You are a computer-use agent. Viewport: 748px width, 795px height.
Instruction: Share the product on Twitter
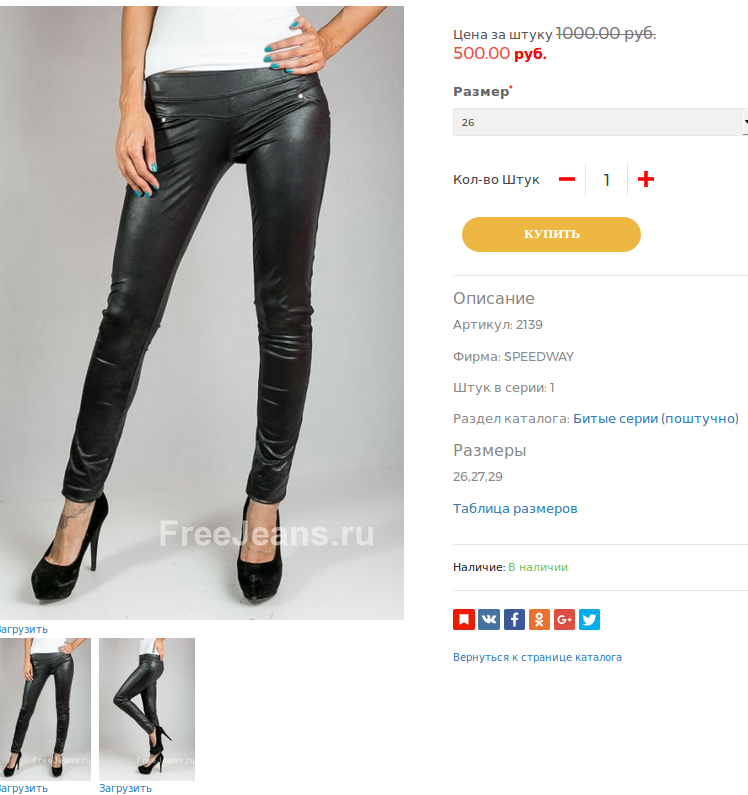[589, 620]
